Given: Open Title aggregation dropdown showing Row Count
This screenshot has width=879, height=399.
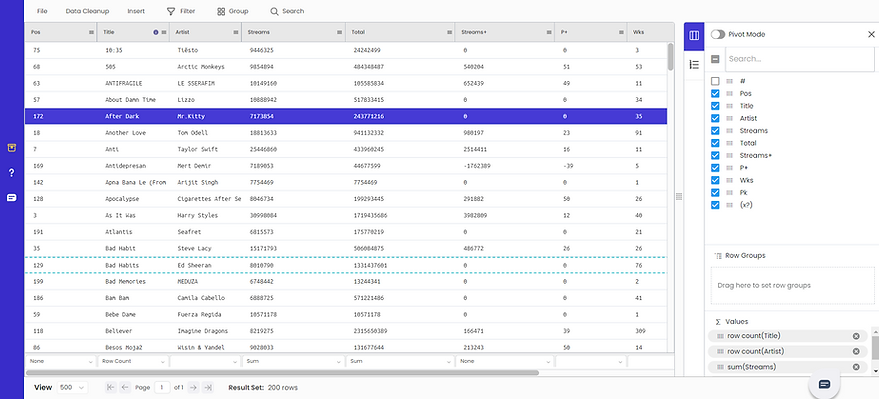Looking at the screenshot, I should [x=133, y=361].
